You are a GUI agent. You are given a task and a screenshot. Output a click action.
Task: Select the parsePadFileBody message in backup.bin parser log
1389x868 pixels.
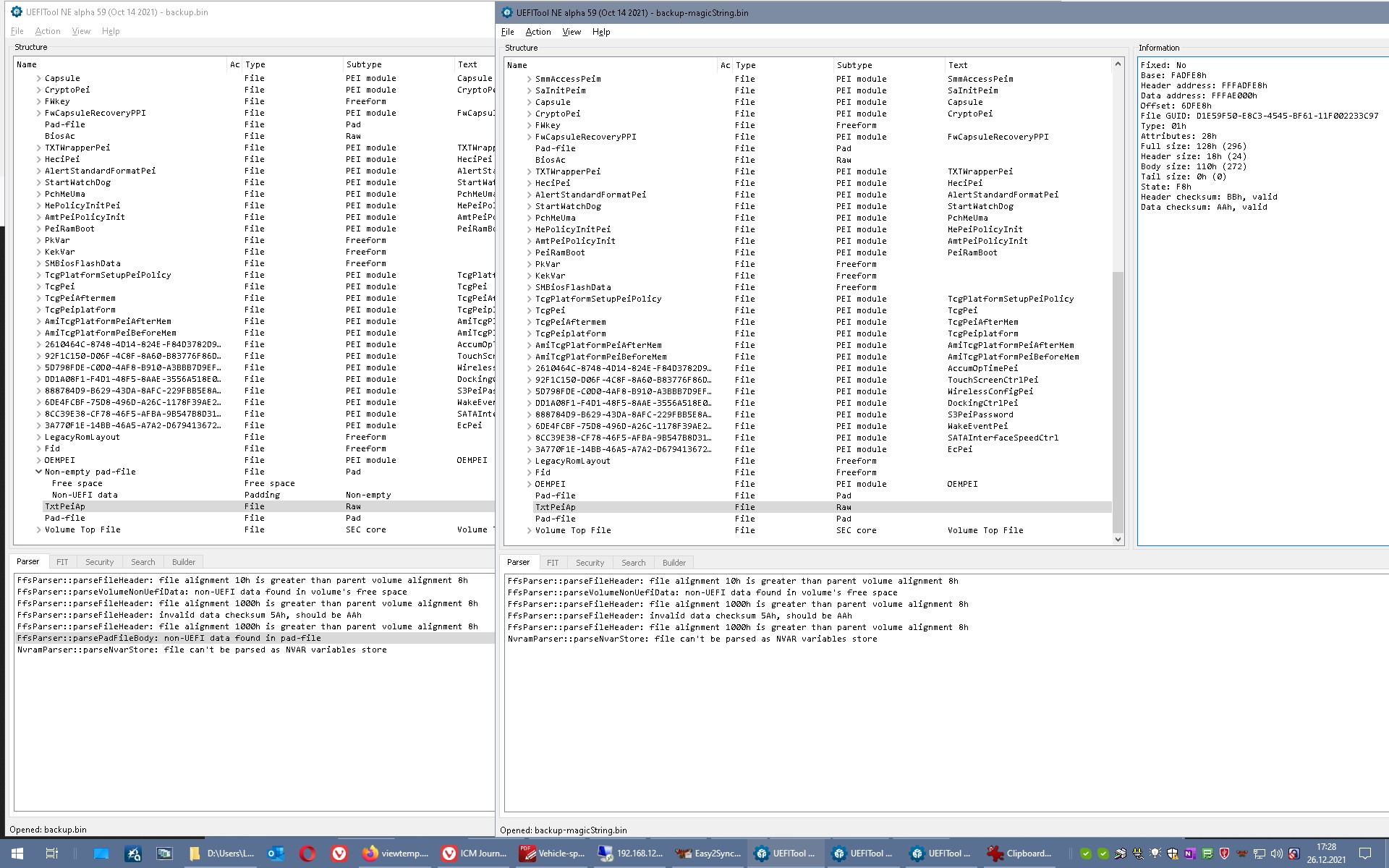(x=255, y=638)
